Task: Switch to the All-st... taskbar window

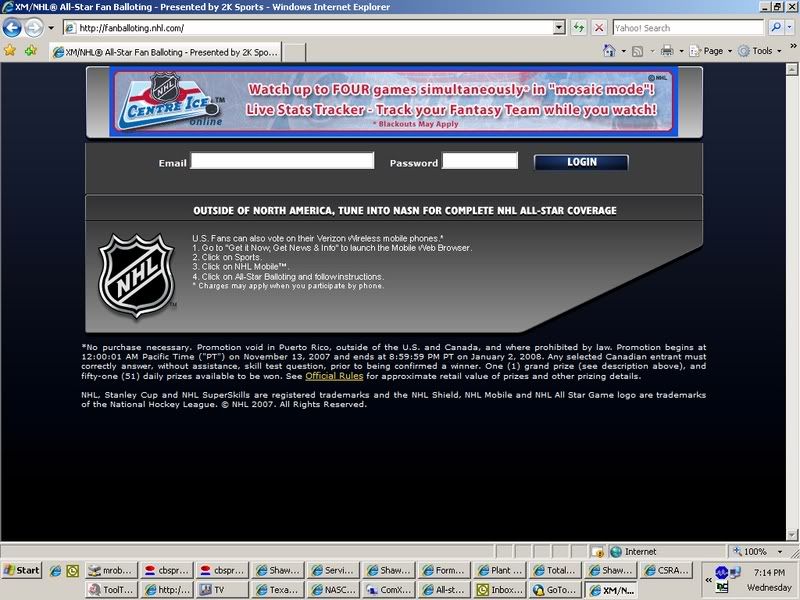Action: [443, 590]
